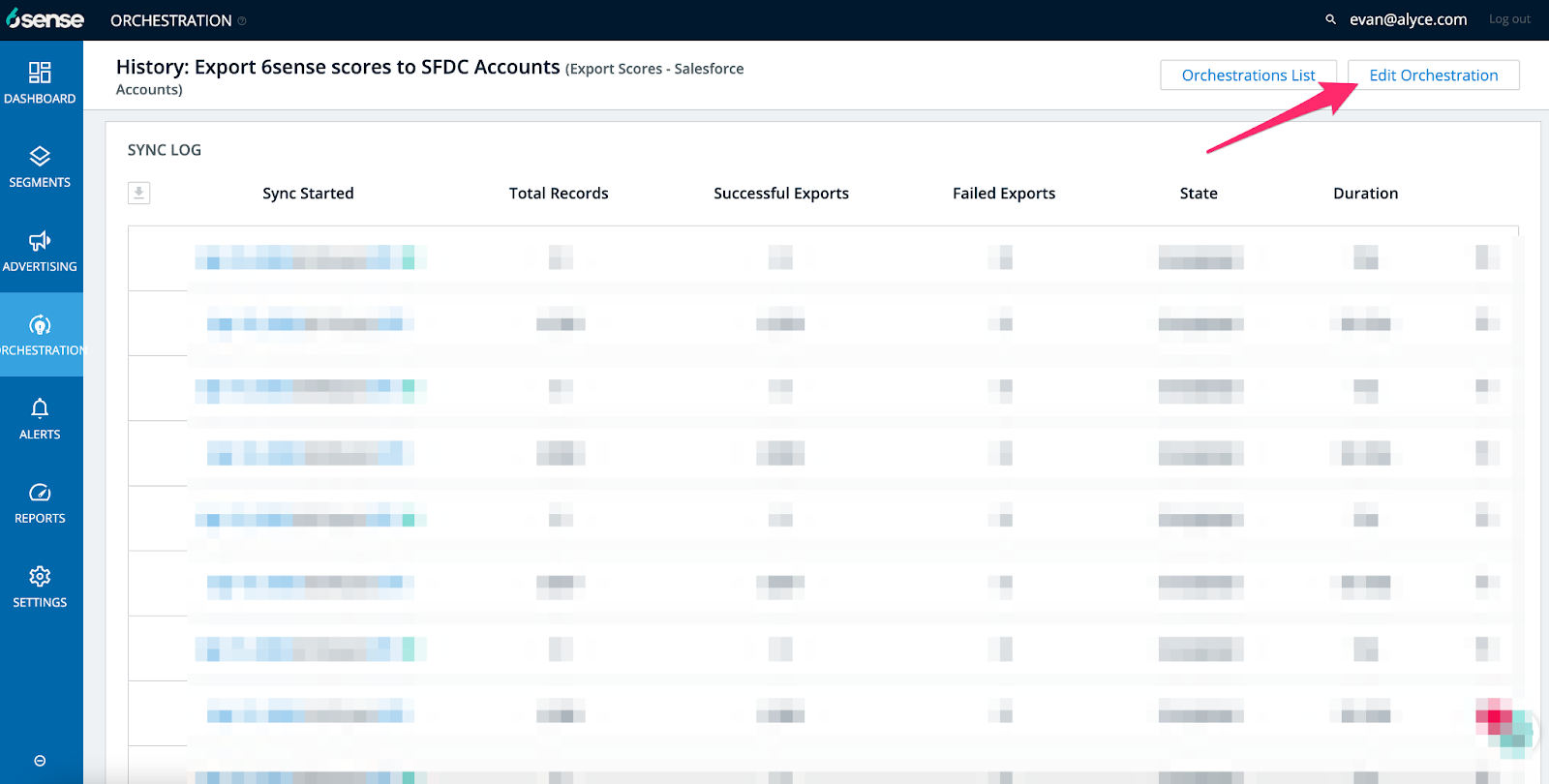The height and width of the screenshot is (784, 1549).
Task: Open the Dashboard section in sidebar
Action: coord(40,82)
